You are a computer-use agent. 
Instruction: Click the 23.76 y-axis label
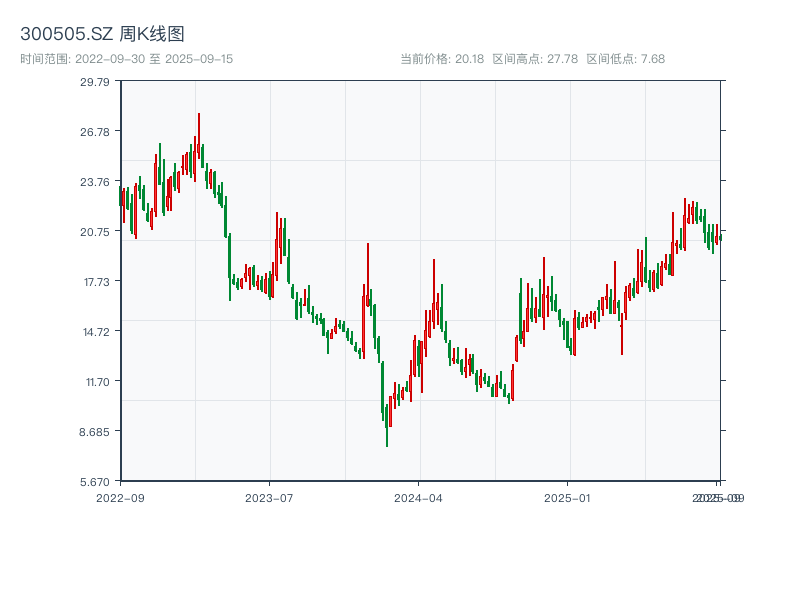95,182
